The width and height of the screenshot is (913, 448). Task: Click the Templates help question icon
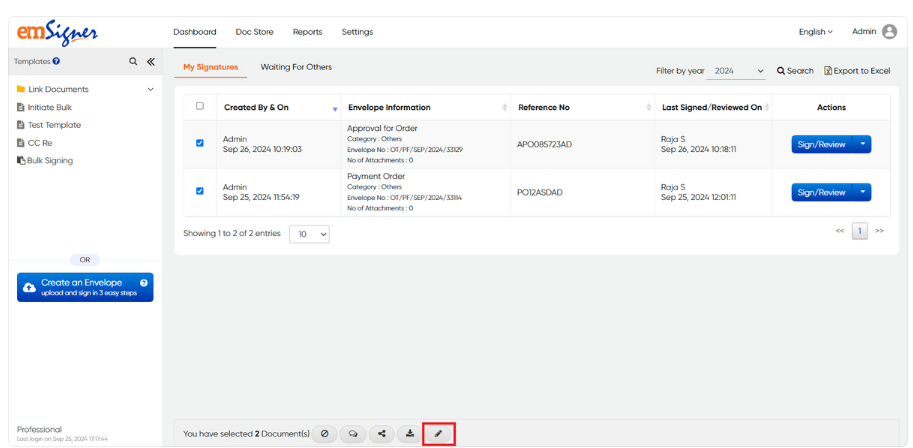(56, 61)
